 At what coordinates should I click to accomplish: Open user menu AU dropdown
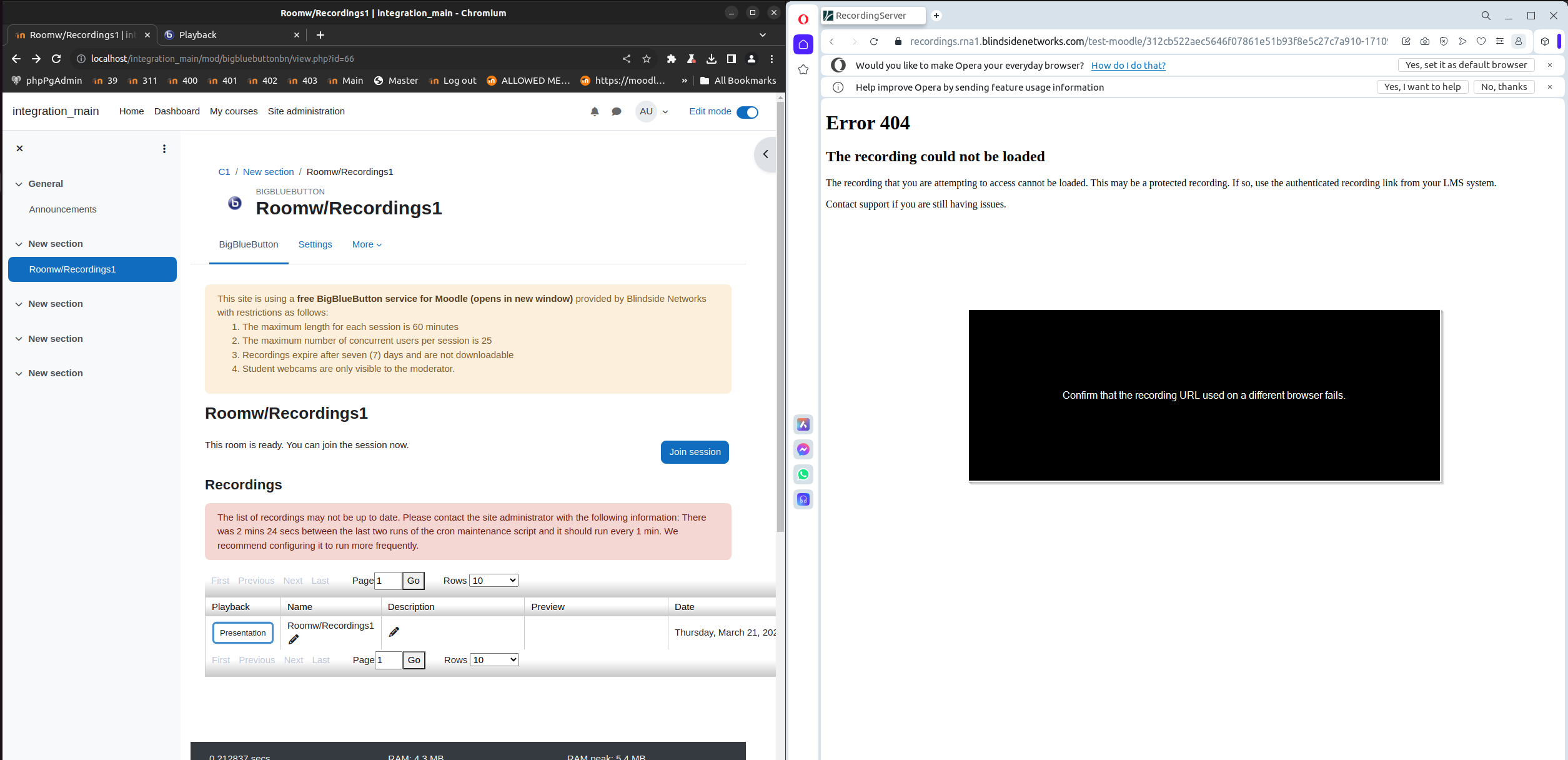click(x=653, y=111)
